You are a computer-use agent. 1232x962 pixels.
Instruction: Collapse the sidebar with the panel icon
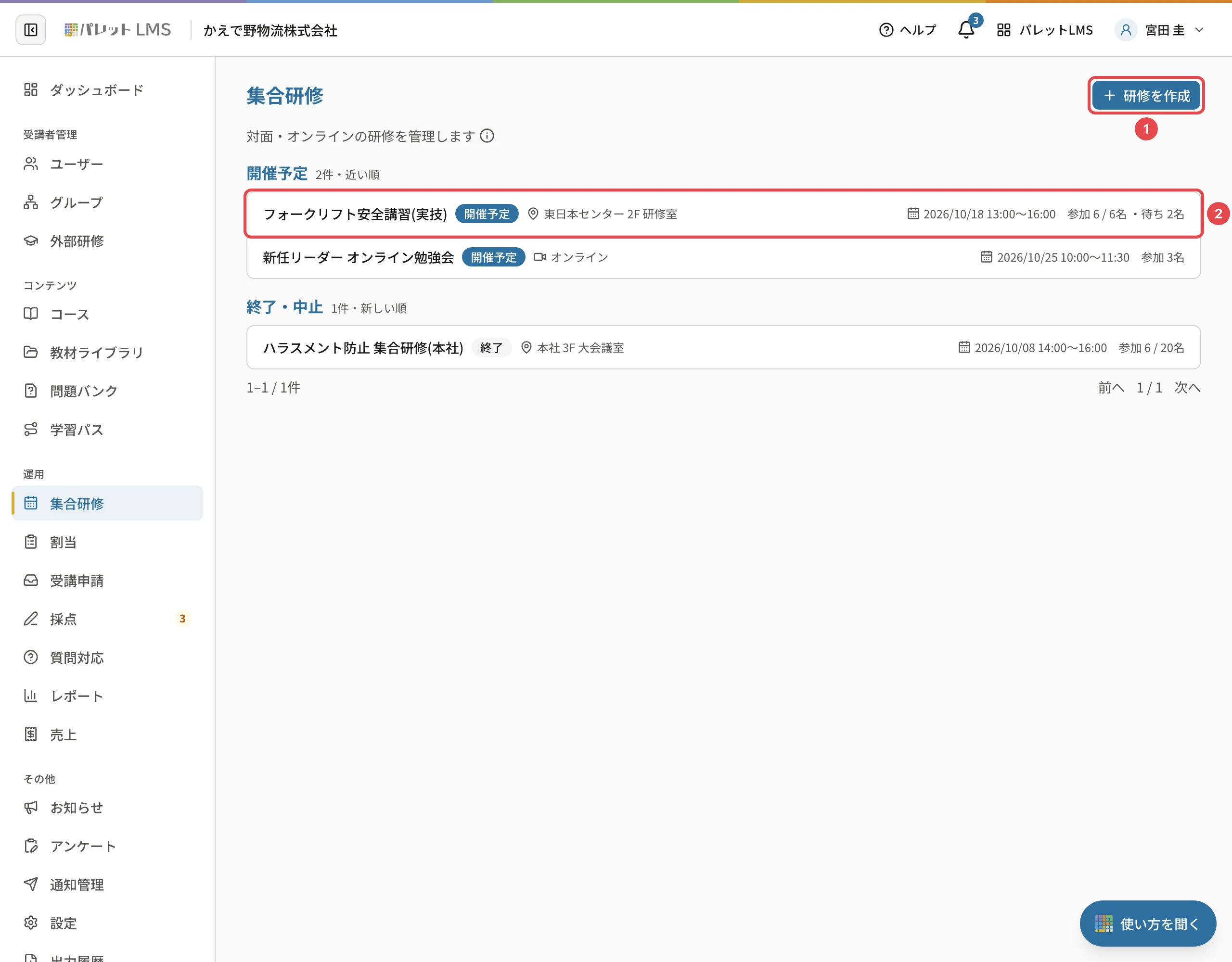(30, 30)
